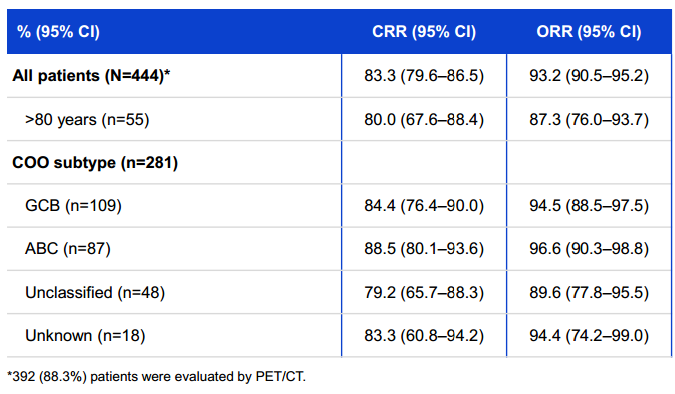Click the '% (95% CI)' column header
The image size is (675, 394).
(x=58, y=32)
